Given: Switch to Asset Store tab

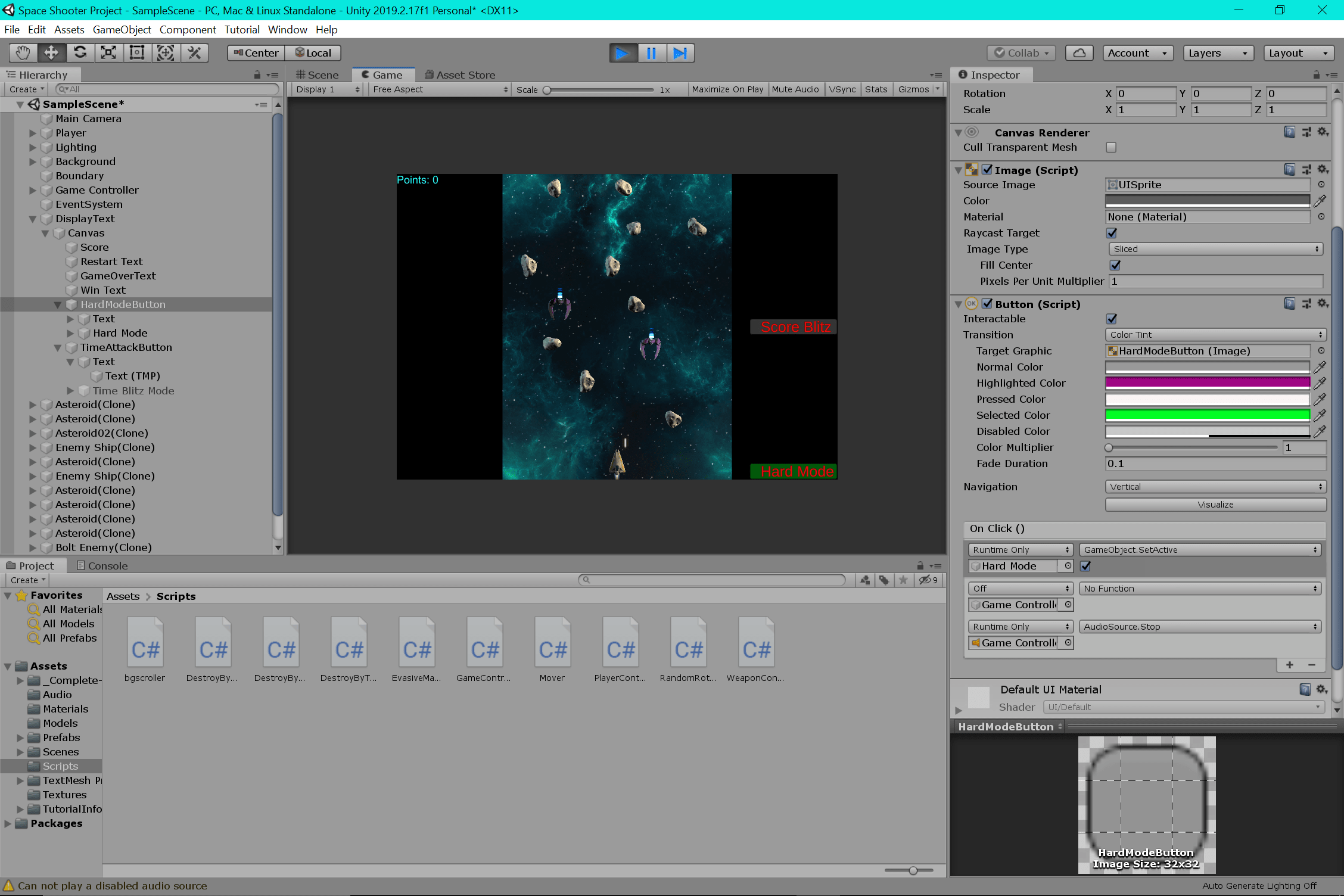Looking at the screenshot, I should 460,75.
